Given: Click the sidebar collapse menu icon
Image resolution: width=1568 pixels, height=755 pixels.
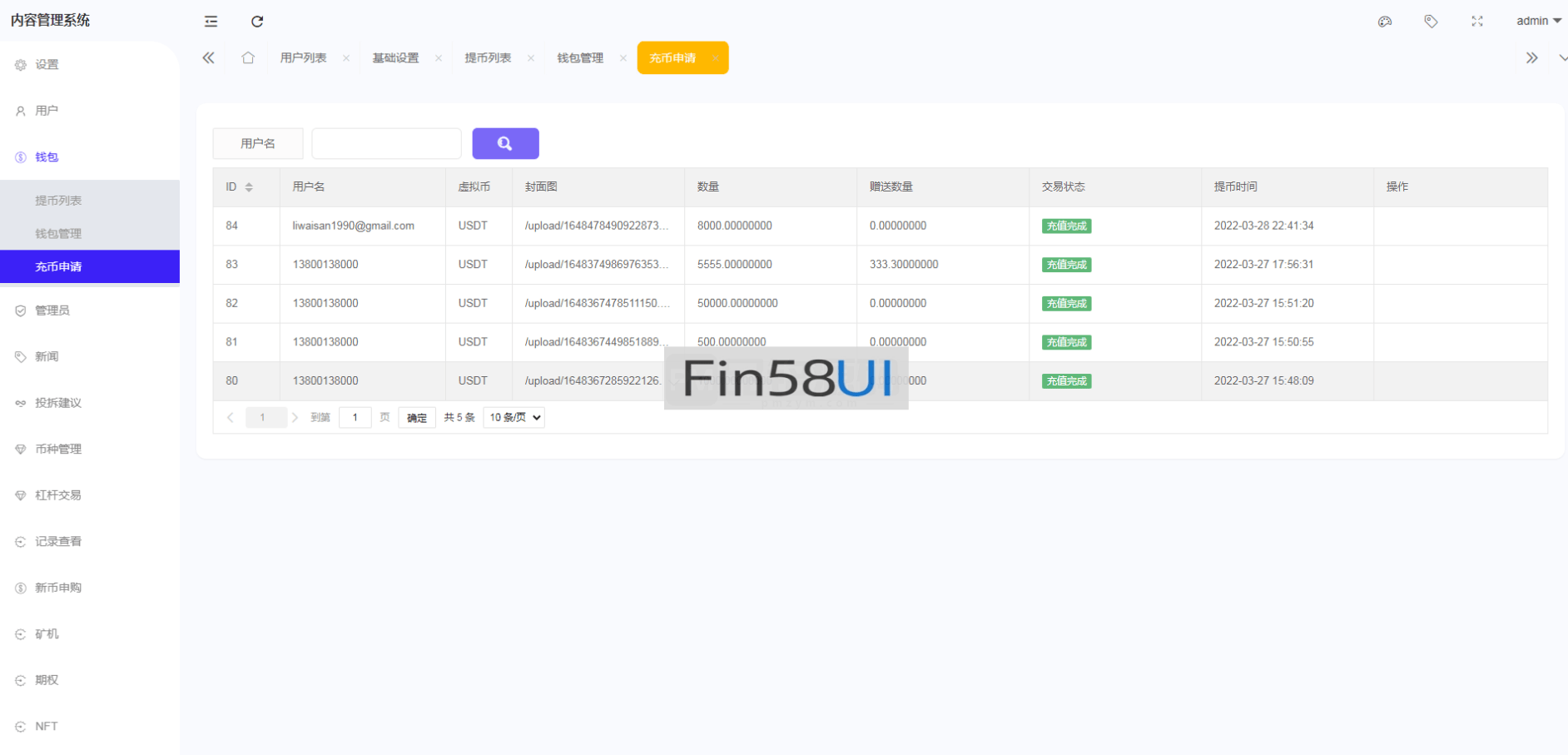Looking at the screenshot, I should tap(211, 22).
